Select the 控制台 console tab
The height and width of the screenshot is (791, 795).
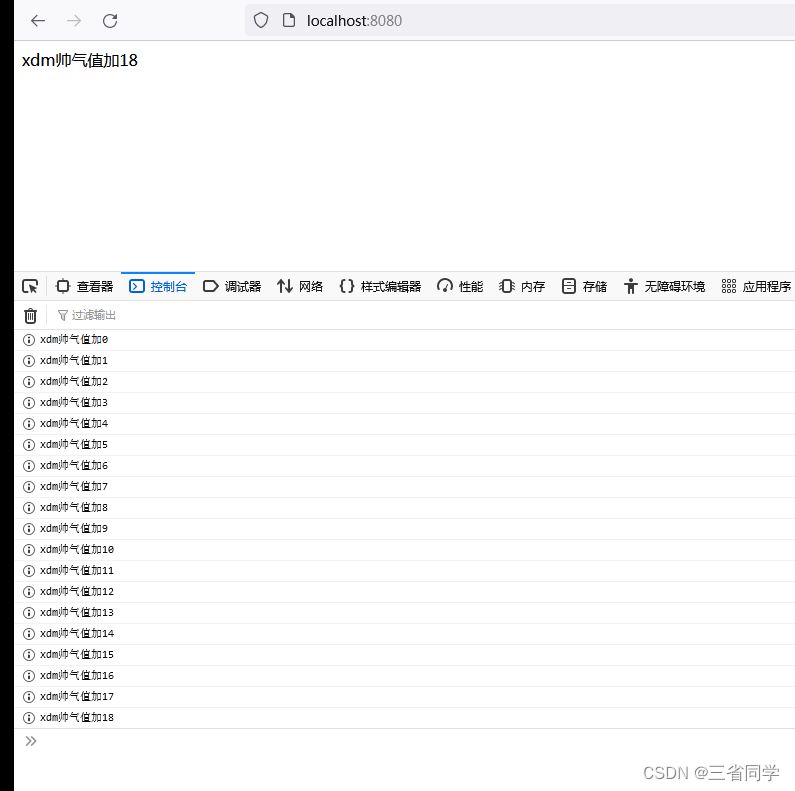(158, 286)
